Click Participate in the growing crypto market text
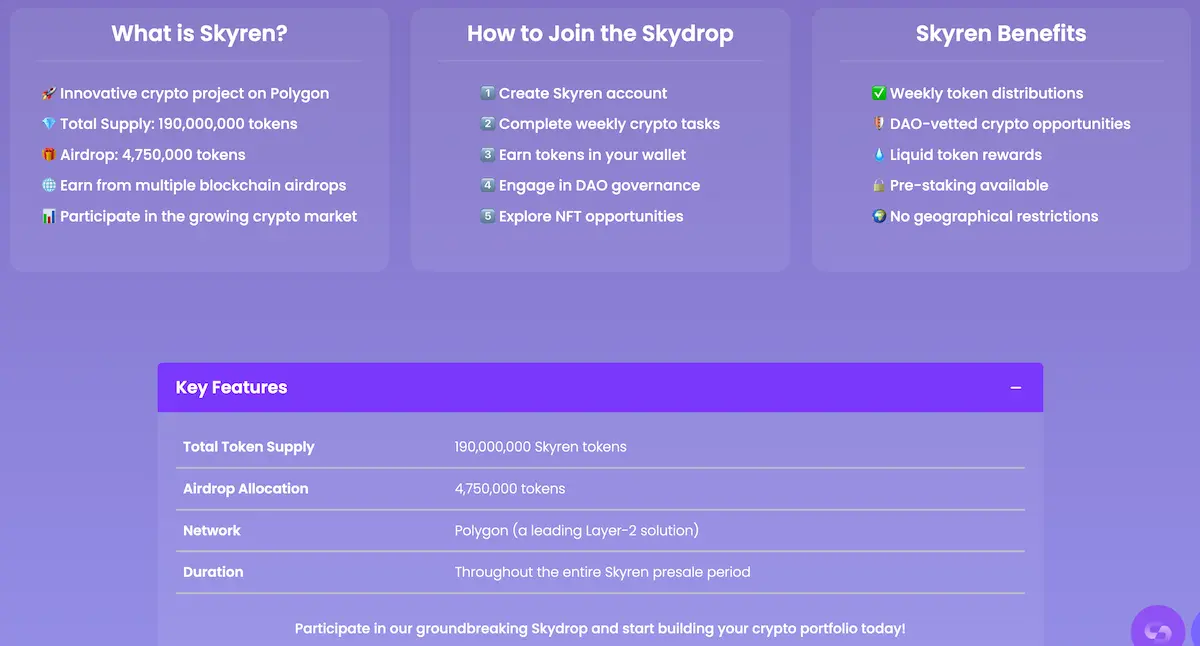The image size is (1200, 646). point(208,216)
